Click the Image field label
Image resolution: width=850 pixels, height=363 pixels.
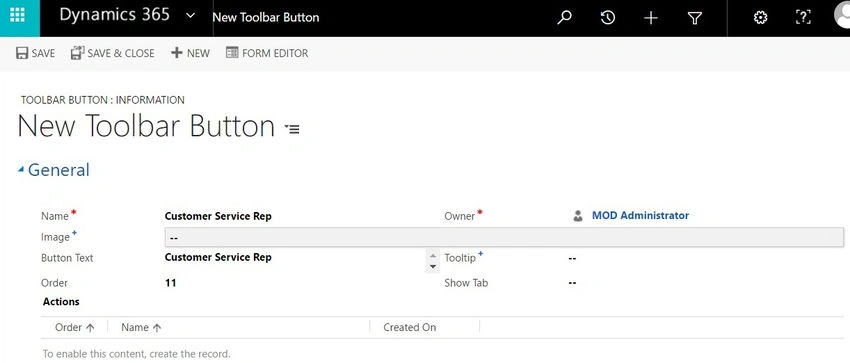55,237
